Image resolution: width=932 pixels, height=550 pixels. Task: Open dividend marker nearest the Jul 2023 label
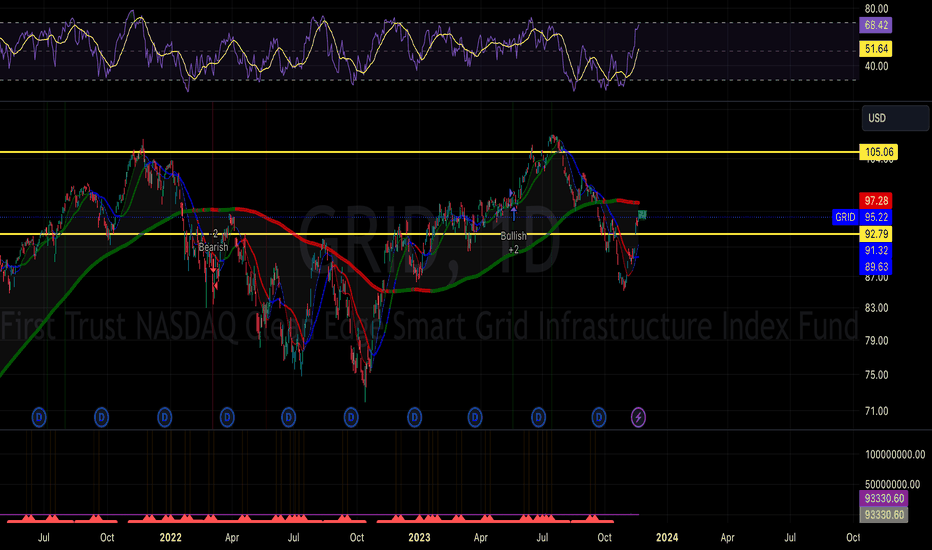click(538, 417)
